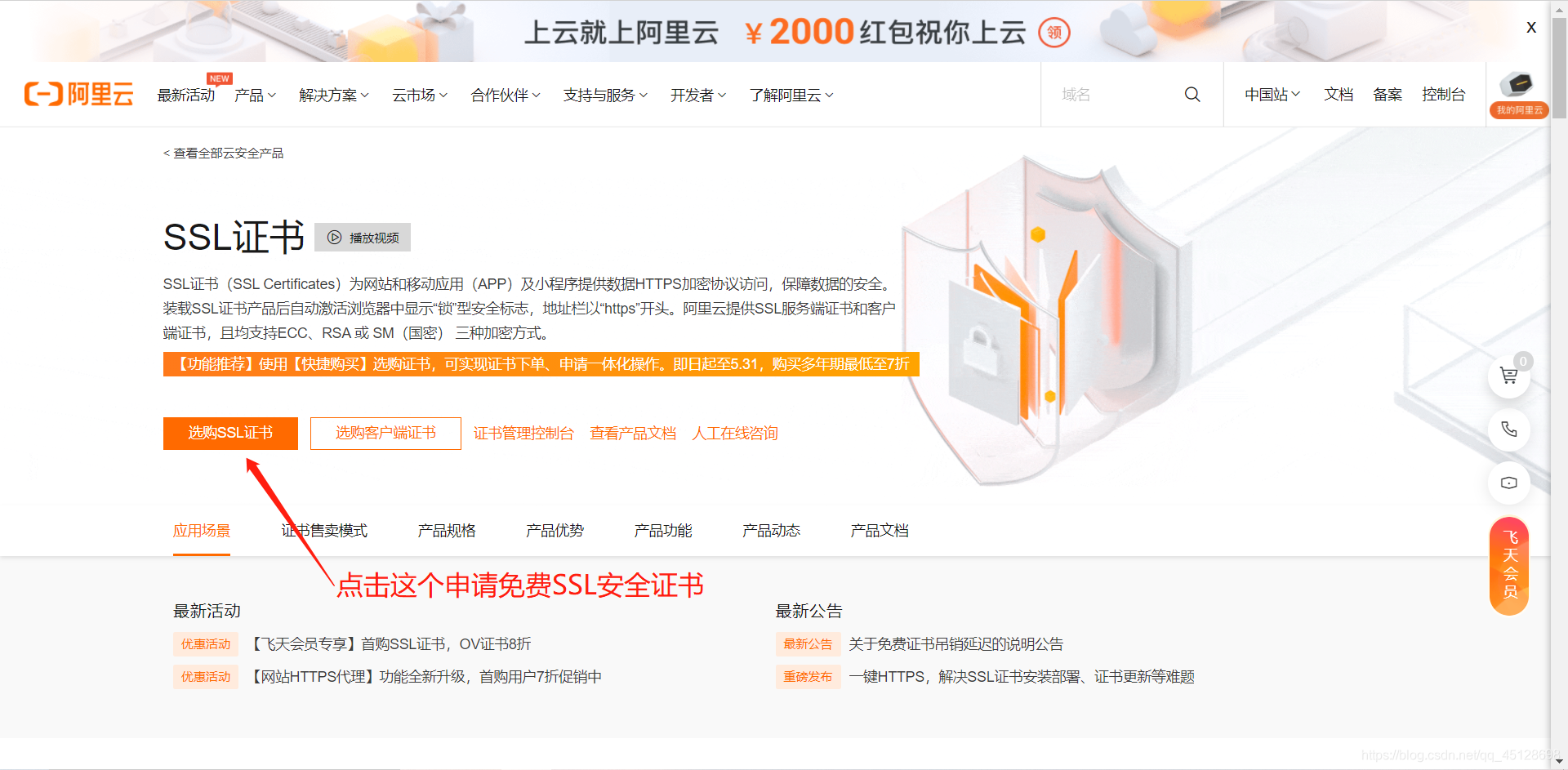Expand the 了解阿里云 dropdown menu
This screenshot has height=770, width=1568.
[791, 96]
